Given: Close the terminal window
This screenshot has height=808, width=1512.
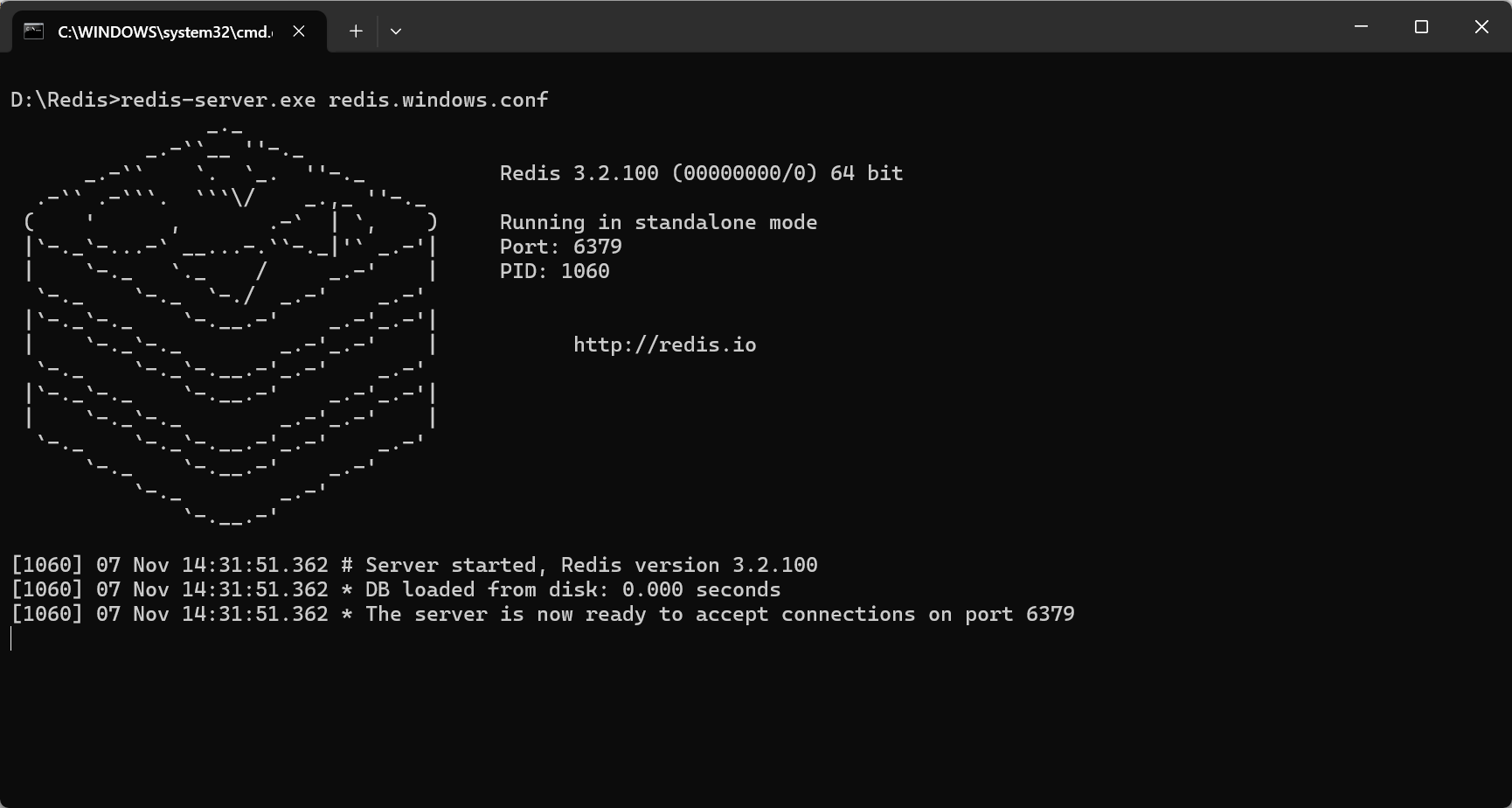Looking at the screenshot, I should click(x=1481, y=27).
